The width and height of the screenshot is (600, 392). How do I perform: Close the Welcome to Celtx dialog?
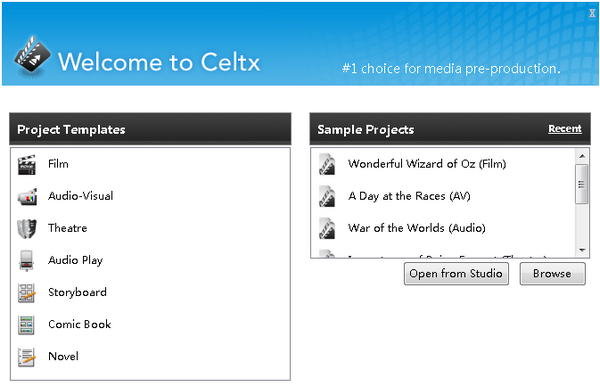pos(592,13)
